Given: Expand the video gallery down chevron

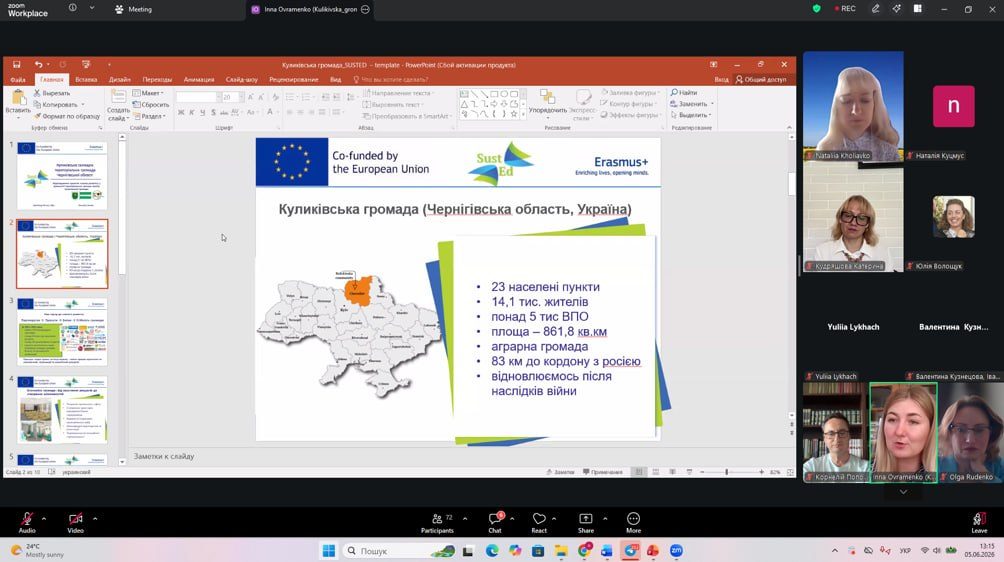Looking at the screenshot, I should [x=903, y=492].
